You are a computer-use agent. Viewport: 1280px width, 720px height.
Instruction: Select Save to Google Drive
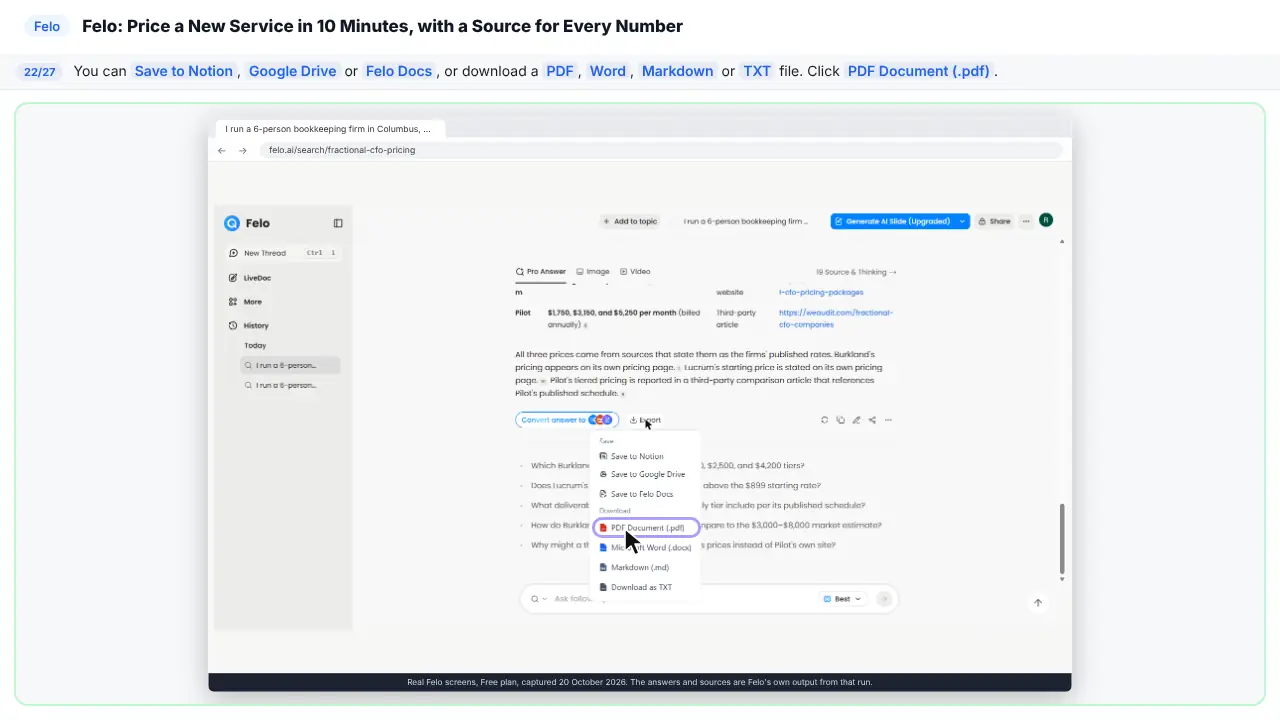(x=645, y=475)
